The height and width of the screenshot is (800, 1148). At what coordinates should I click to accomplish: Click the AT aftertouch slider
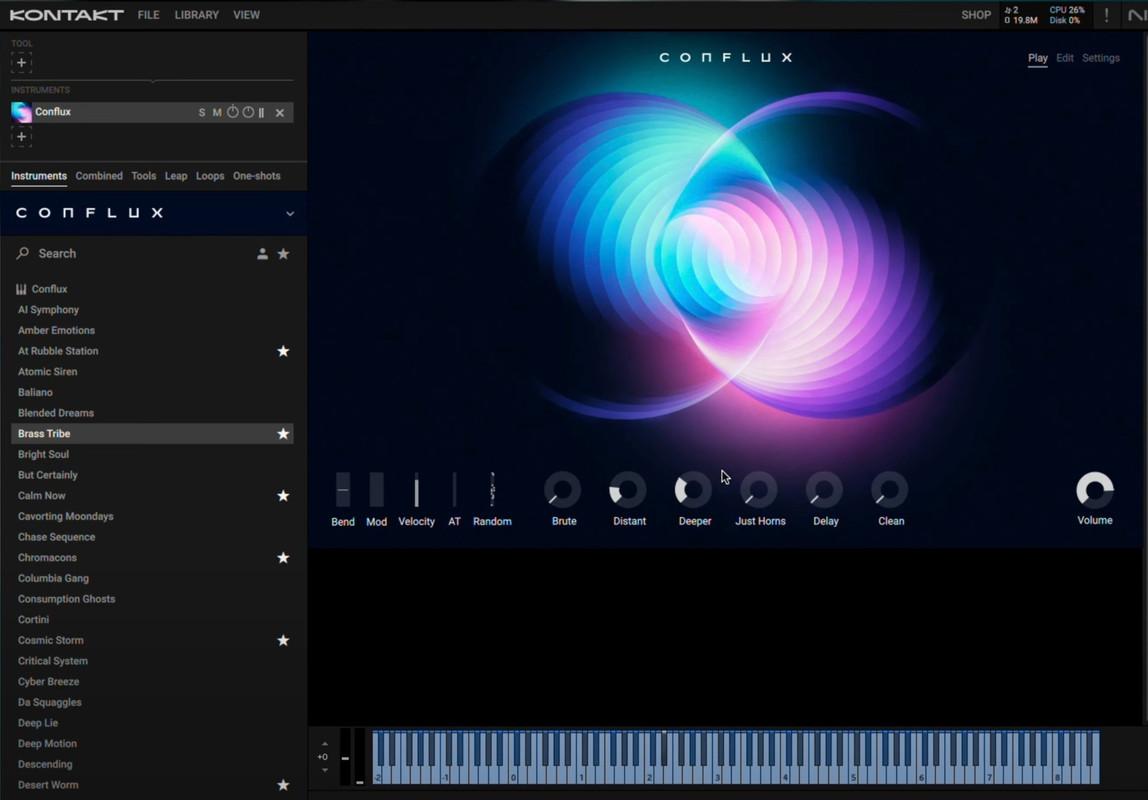coord(455,490)
